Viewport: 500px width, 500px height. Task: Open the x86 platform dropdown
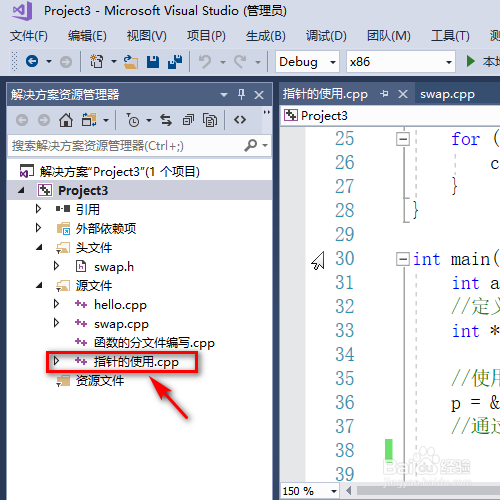click(x=449, y=62)
